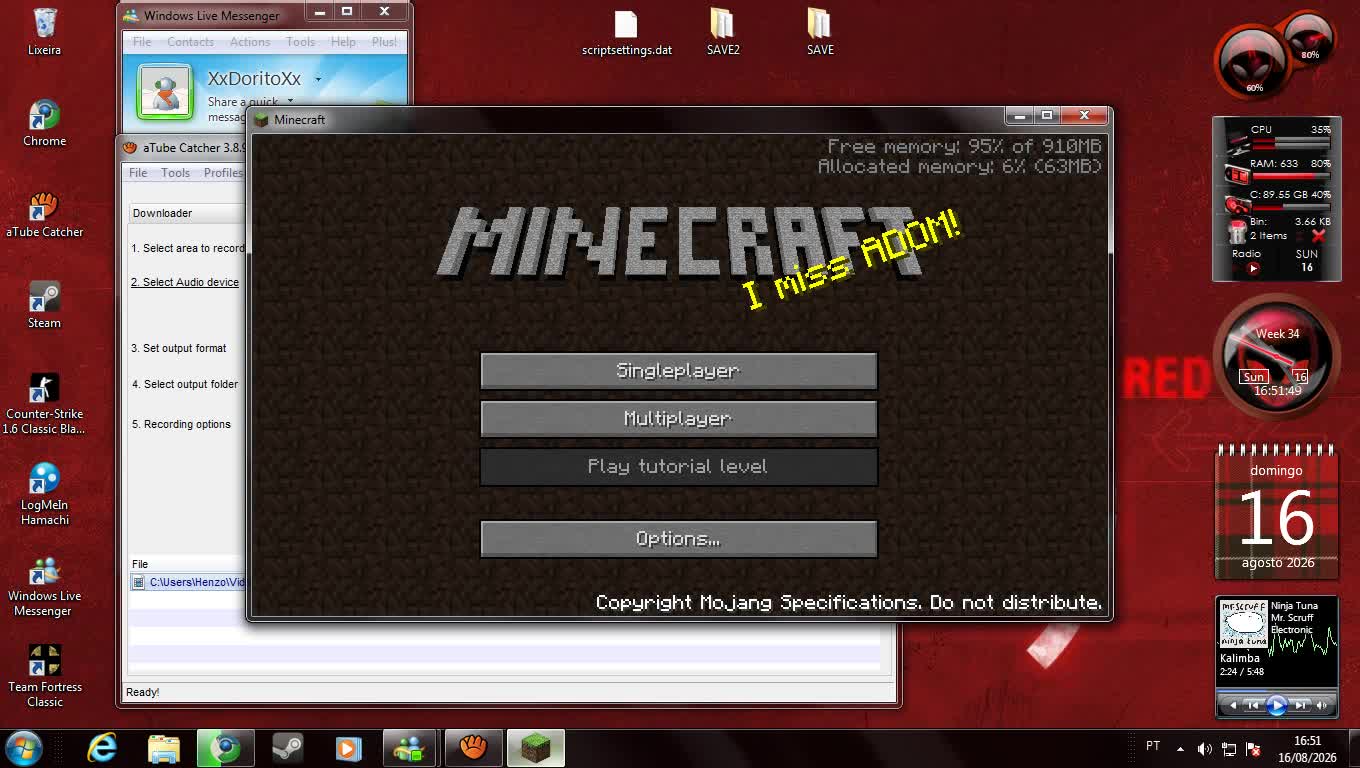This screenshot has height=768, width=1360.
Task: Empty bin red X in system gadget
Action: [x=1318, y=236]
